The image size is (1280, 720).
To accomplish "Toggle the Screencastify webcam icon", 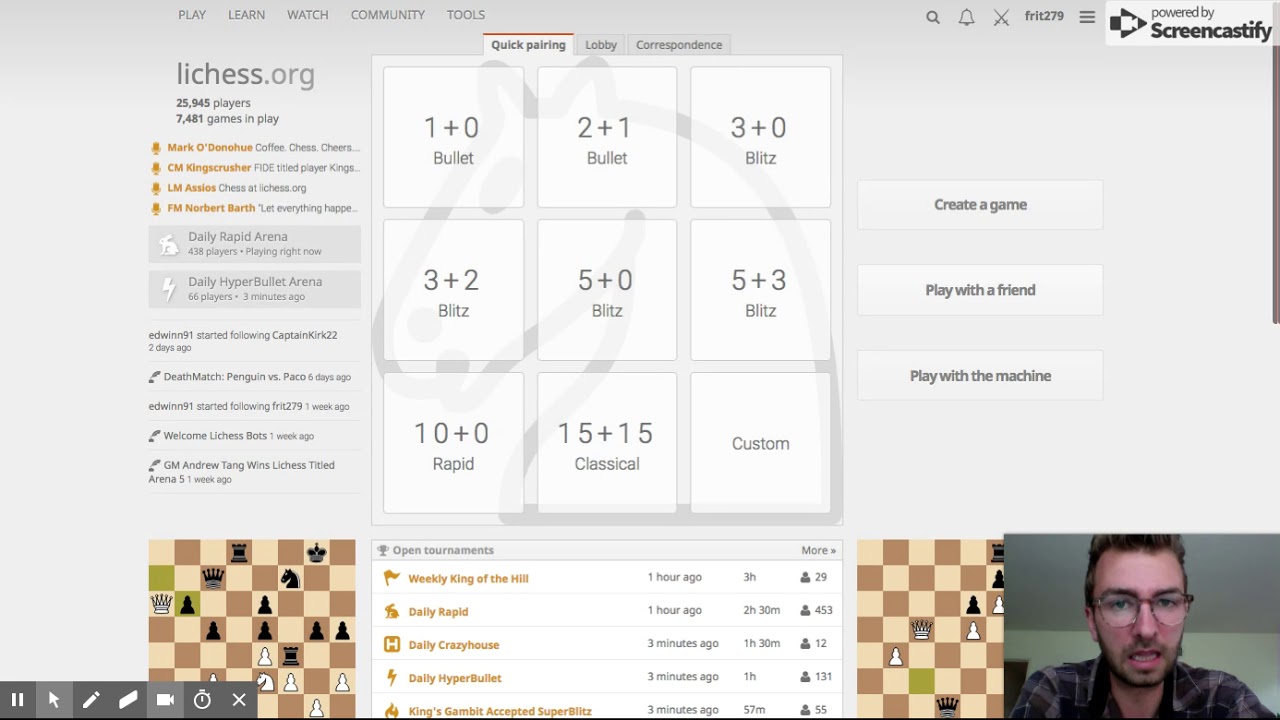I will [165, 700].
